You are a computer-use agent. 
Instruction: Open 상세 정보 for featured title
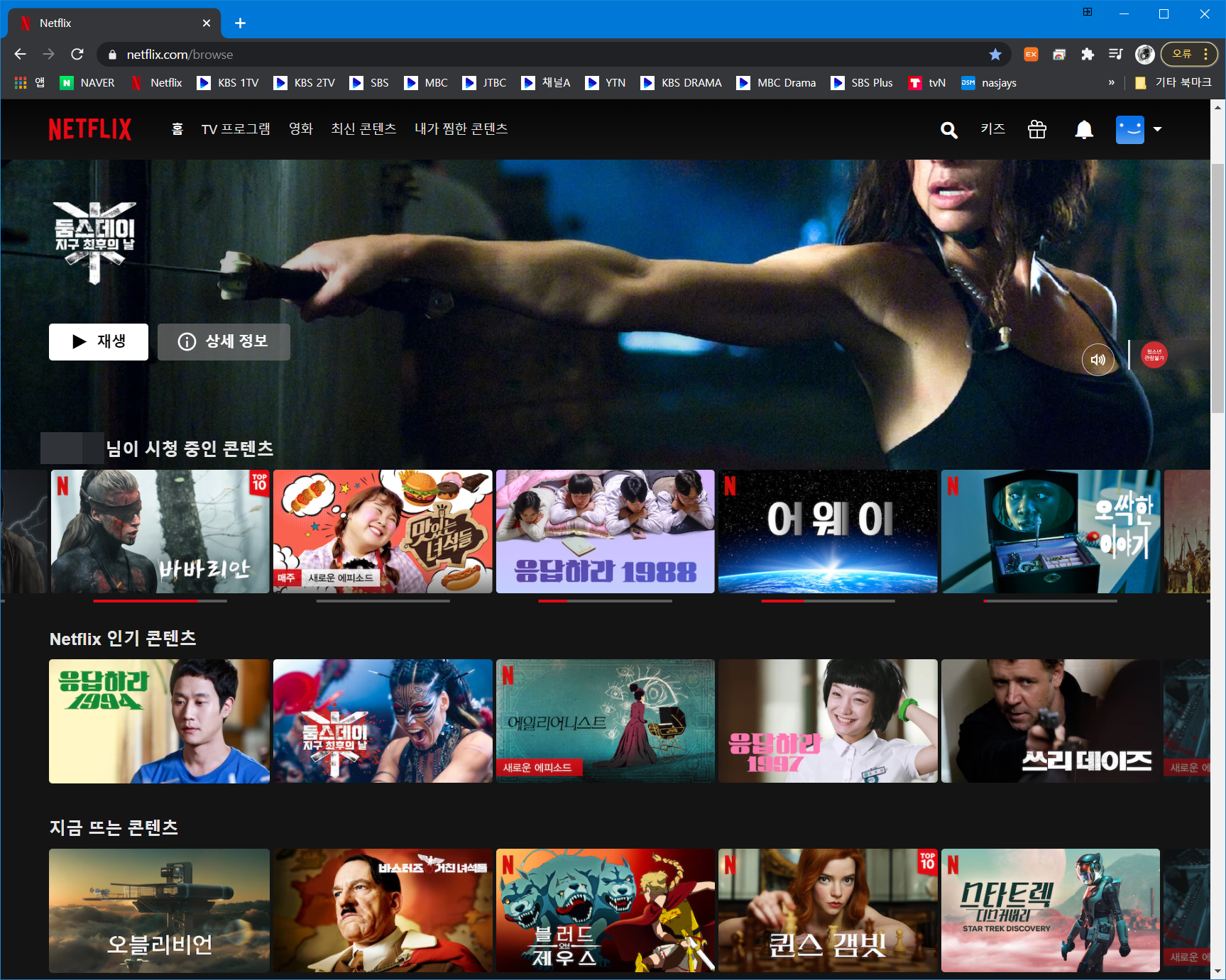coord(224,342)
